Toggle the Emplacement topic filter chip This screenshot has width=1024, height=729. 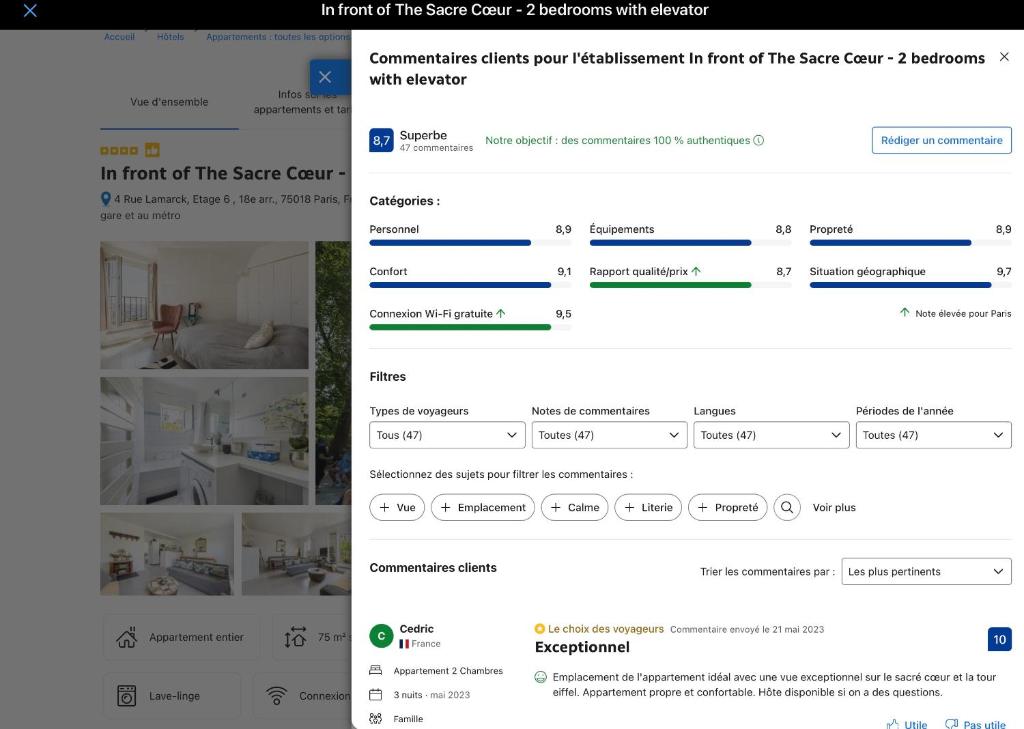click(483, 507)
